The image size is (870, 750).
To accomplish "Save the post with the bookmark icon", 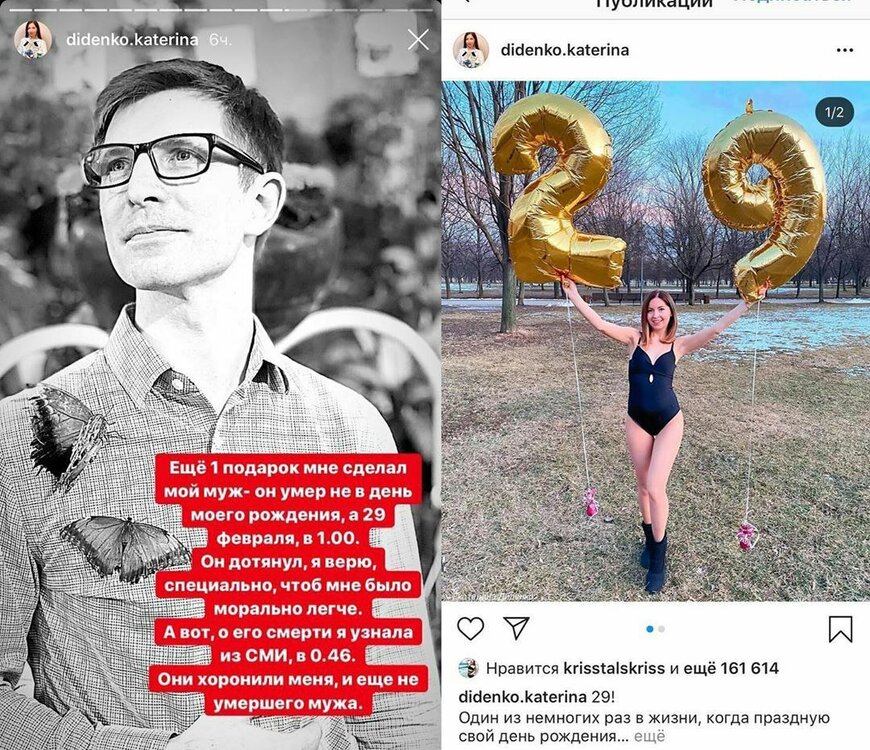I will point(840,629).
